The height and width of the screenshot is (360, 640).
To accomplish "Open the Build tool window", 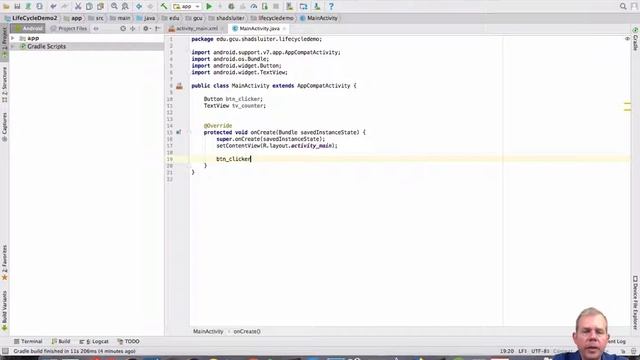I will click(61, 341).
